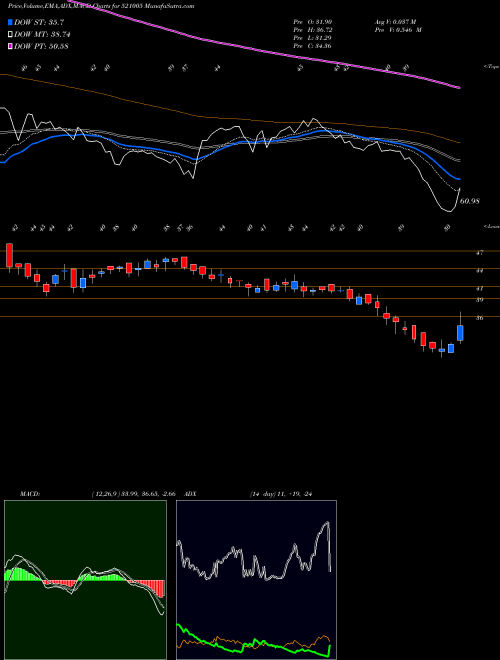Click the blue DOW ST legend swatch
Image resolution: width=500 pixels, height=660 pixels.
point(10,22)
